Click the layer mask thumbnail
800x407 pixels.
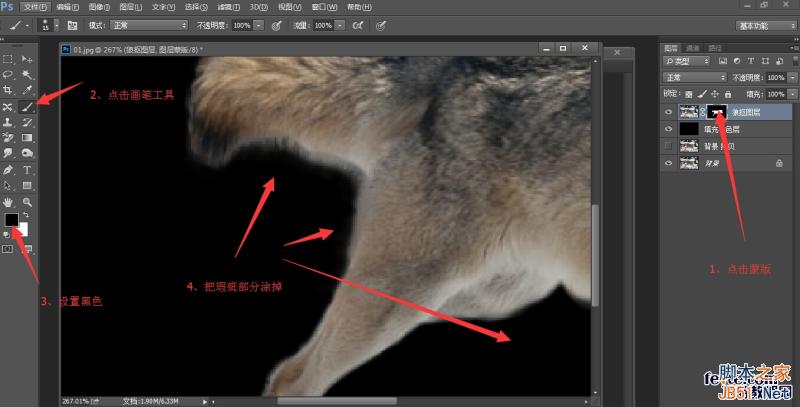pos(717,112)
